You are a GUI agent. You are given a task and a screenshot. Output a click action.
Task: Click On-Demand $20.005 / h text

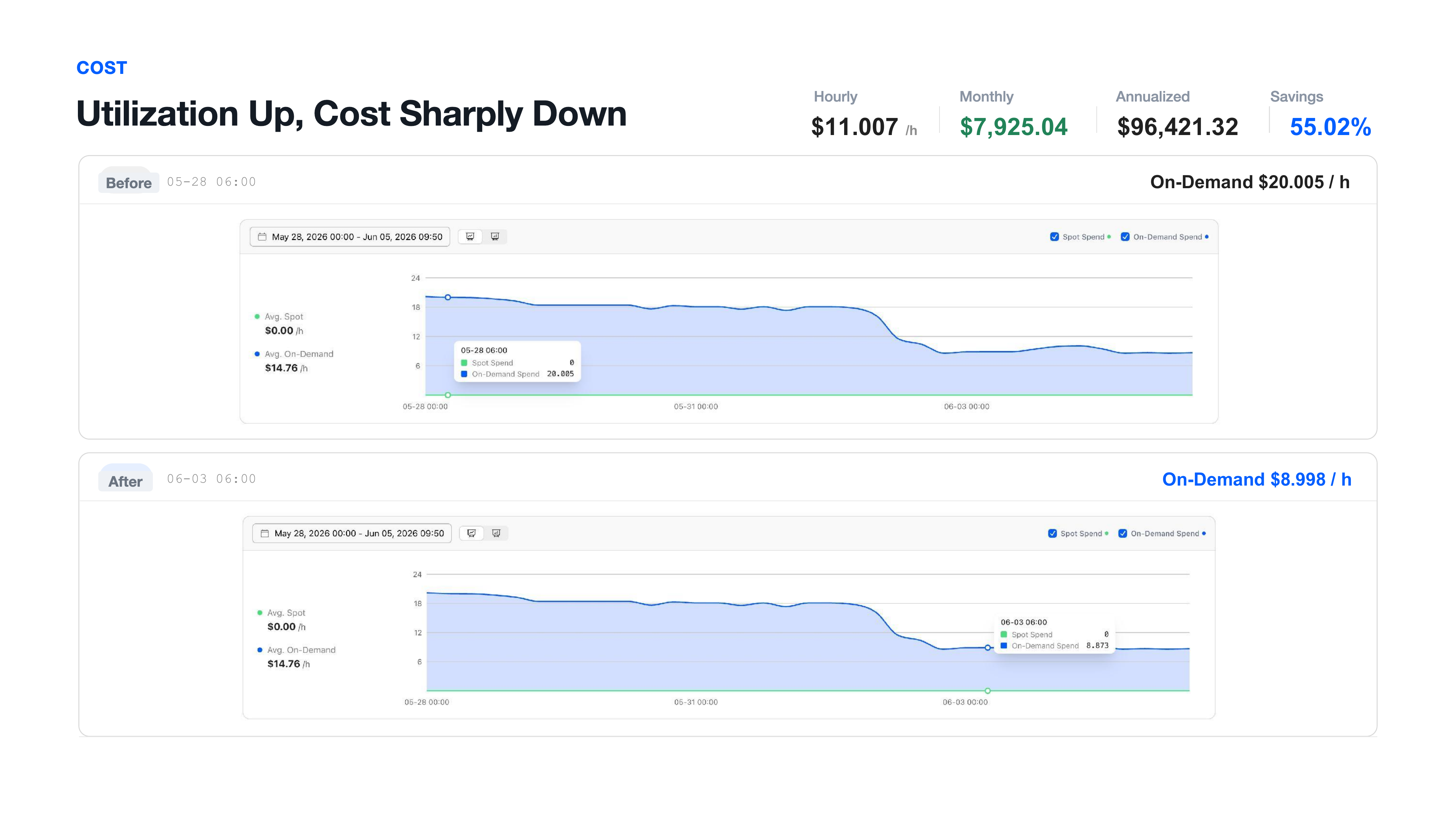pyautogui.click(x=1250, y=182)
